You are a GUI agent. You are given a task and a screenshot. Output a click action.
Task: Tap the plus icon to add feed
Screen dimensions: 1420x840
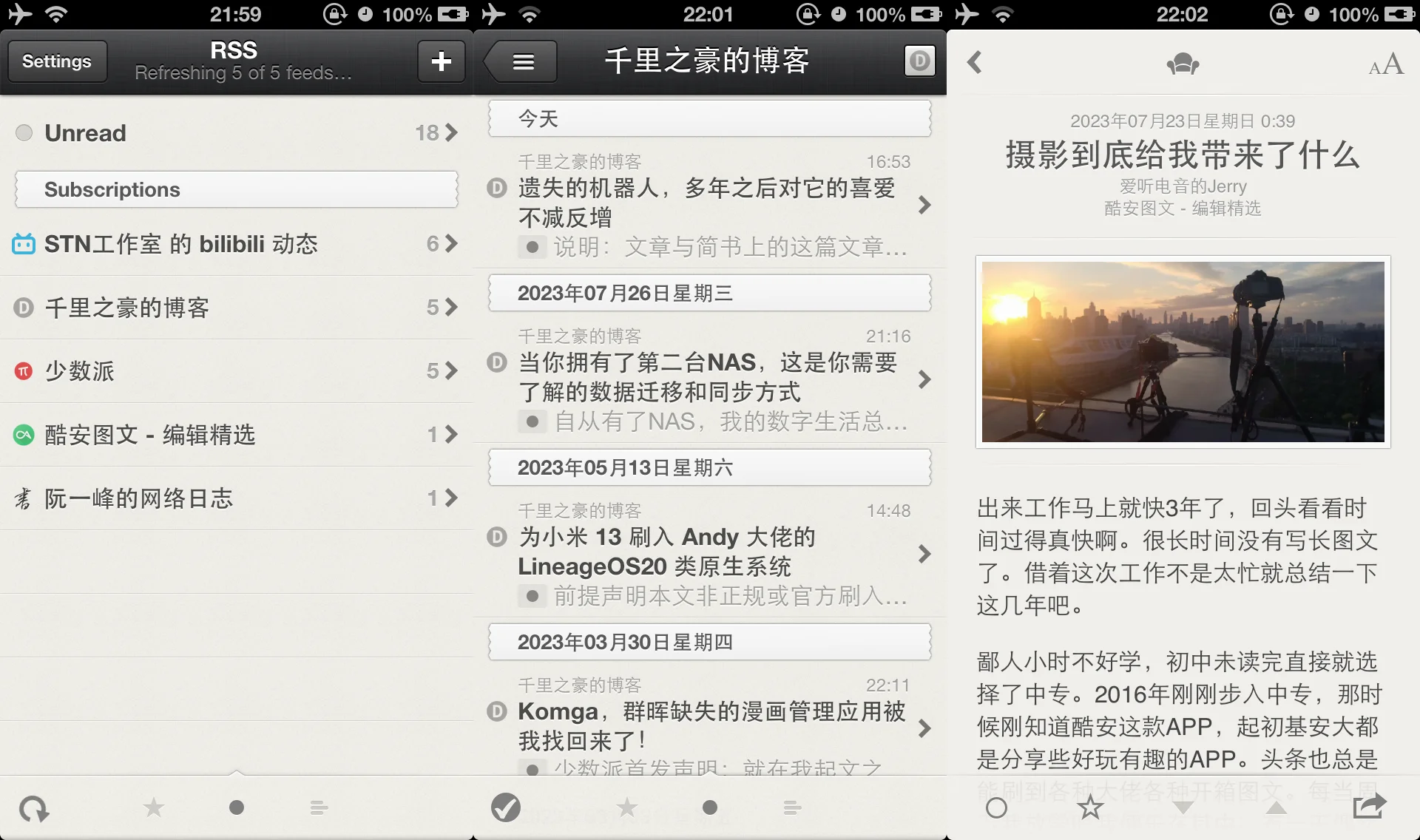pos(441,61)
